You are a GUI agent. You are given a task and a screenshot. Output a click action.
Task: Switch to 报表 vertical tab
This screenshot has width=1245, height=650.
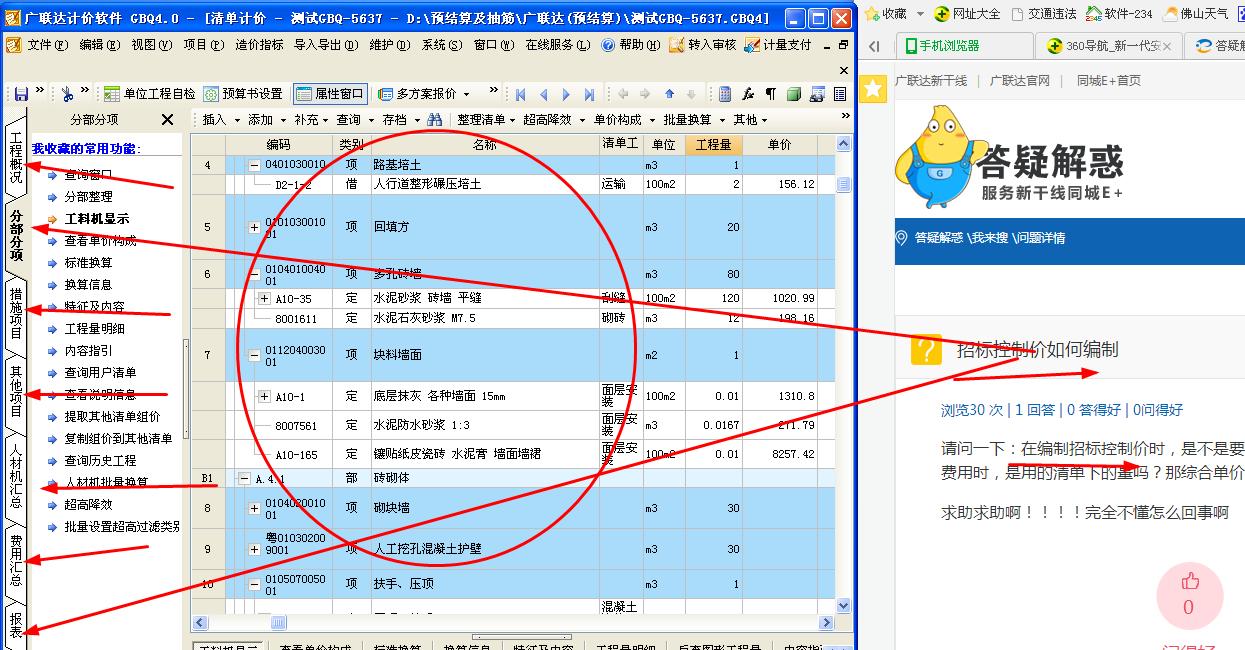point(15,625)
